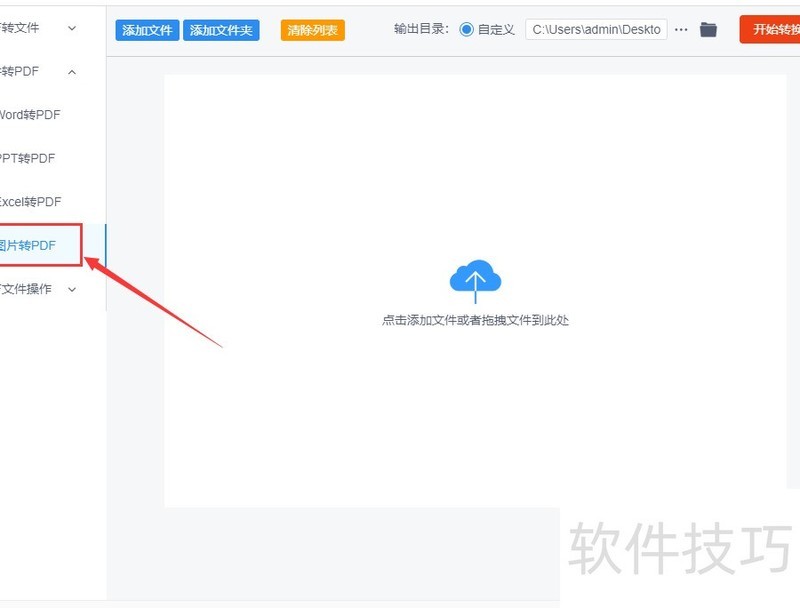This screenshot has height=608, width=800.
Task: Click the 点击添加文件或者拖拽文件到此处 text
Action: [475, 320]
